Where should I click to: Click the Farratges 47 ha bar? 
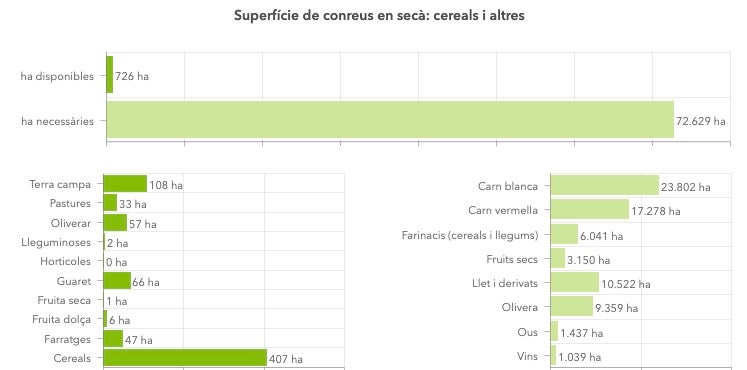(113, 339)
